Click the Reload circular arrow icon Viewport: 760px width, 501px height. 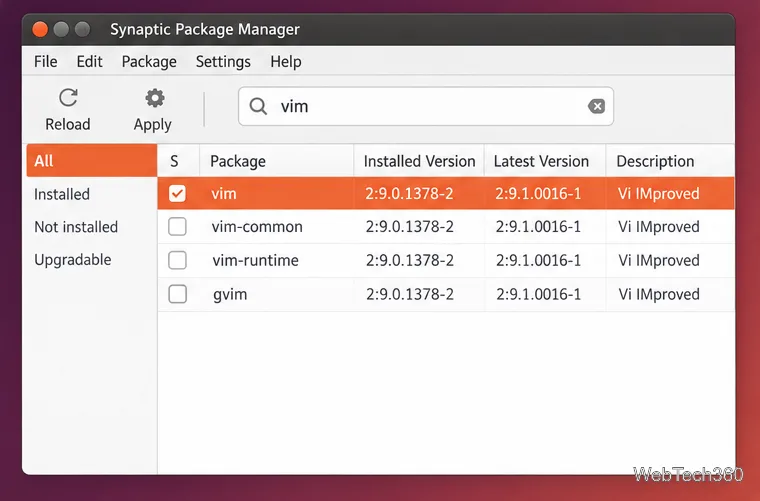[x=68, y=97]
